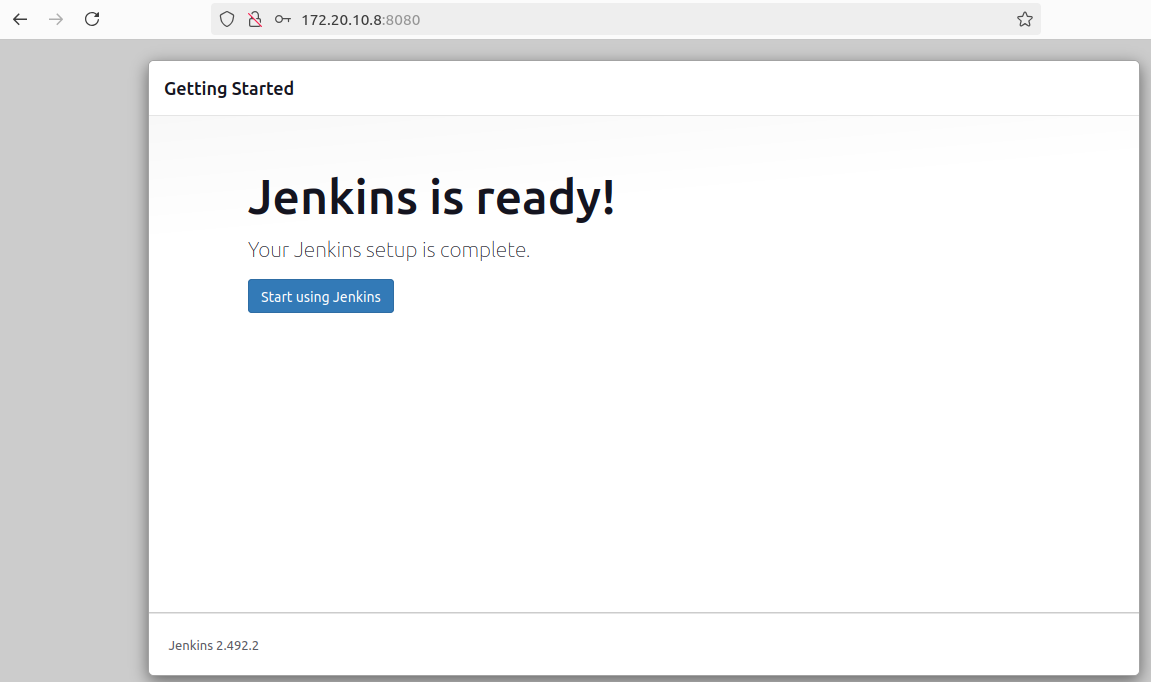Bookmark this page with the star icon

pyautogui.click(x=1025, y=20)
